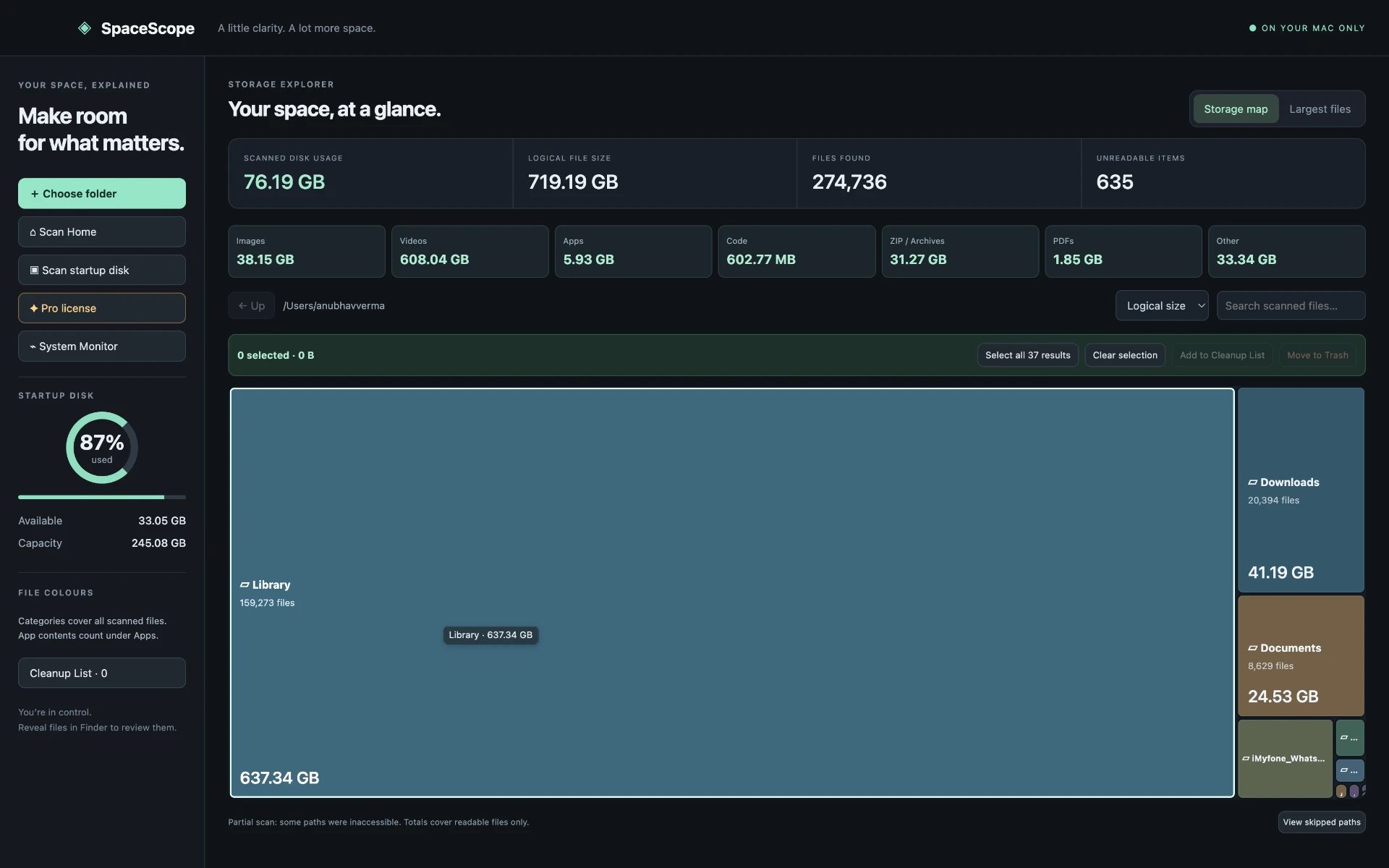
Task: Click the startup disk usage progress bar
Action: (x=102, y=497)
